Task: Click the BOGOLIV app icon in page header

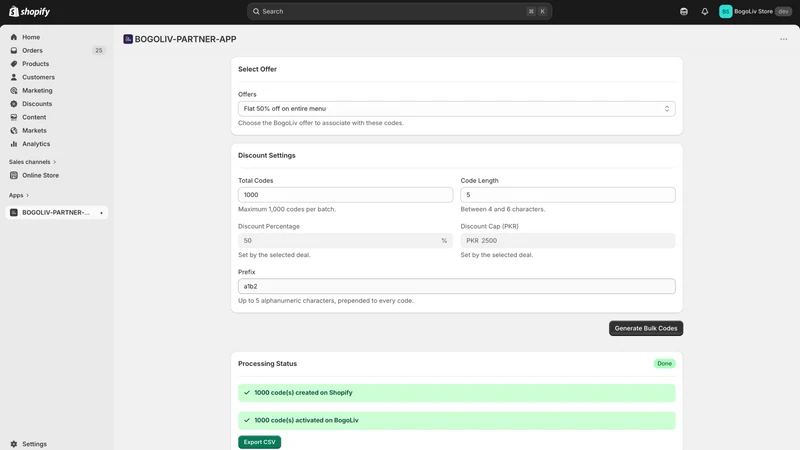Action: click(128, 39)
